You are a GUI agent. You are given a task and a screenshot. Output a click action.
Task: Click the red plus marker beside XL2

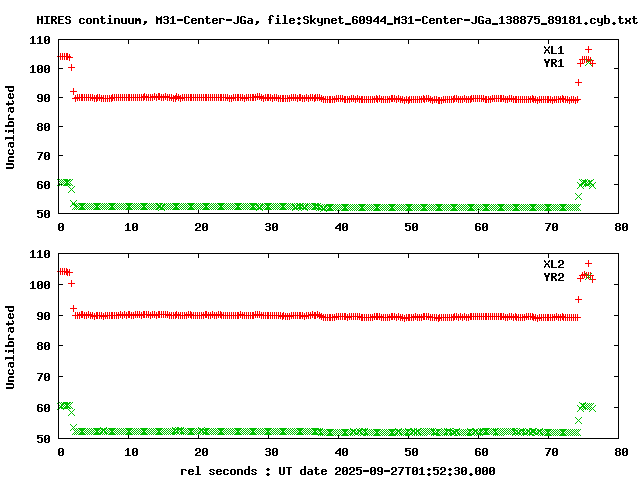click(588, 264)
